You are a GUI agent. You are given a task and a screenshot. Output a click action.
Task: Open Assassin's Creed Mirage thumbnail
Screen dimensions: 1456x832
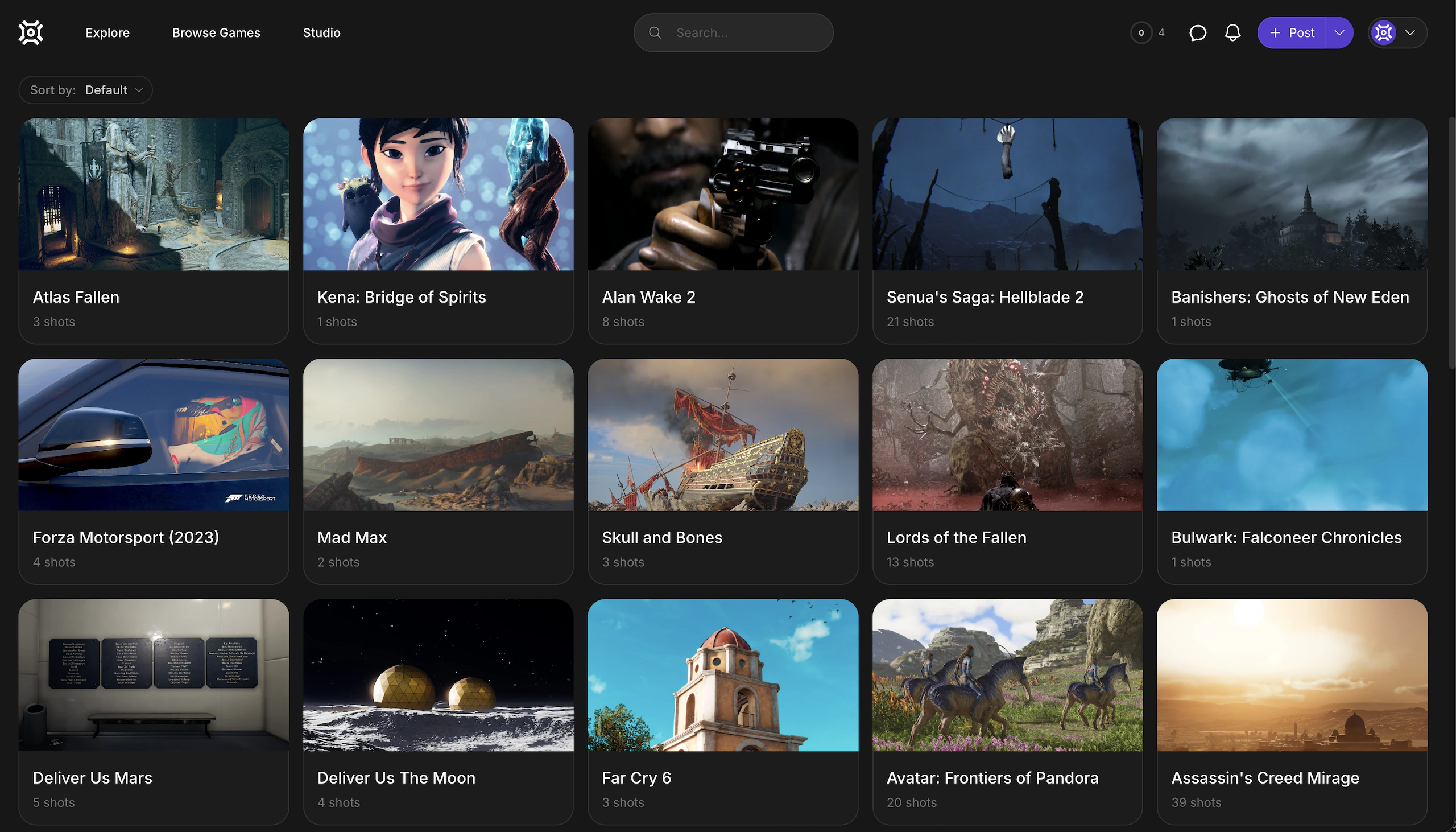point(1292,675)
